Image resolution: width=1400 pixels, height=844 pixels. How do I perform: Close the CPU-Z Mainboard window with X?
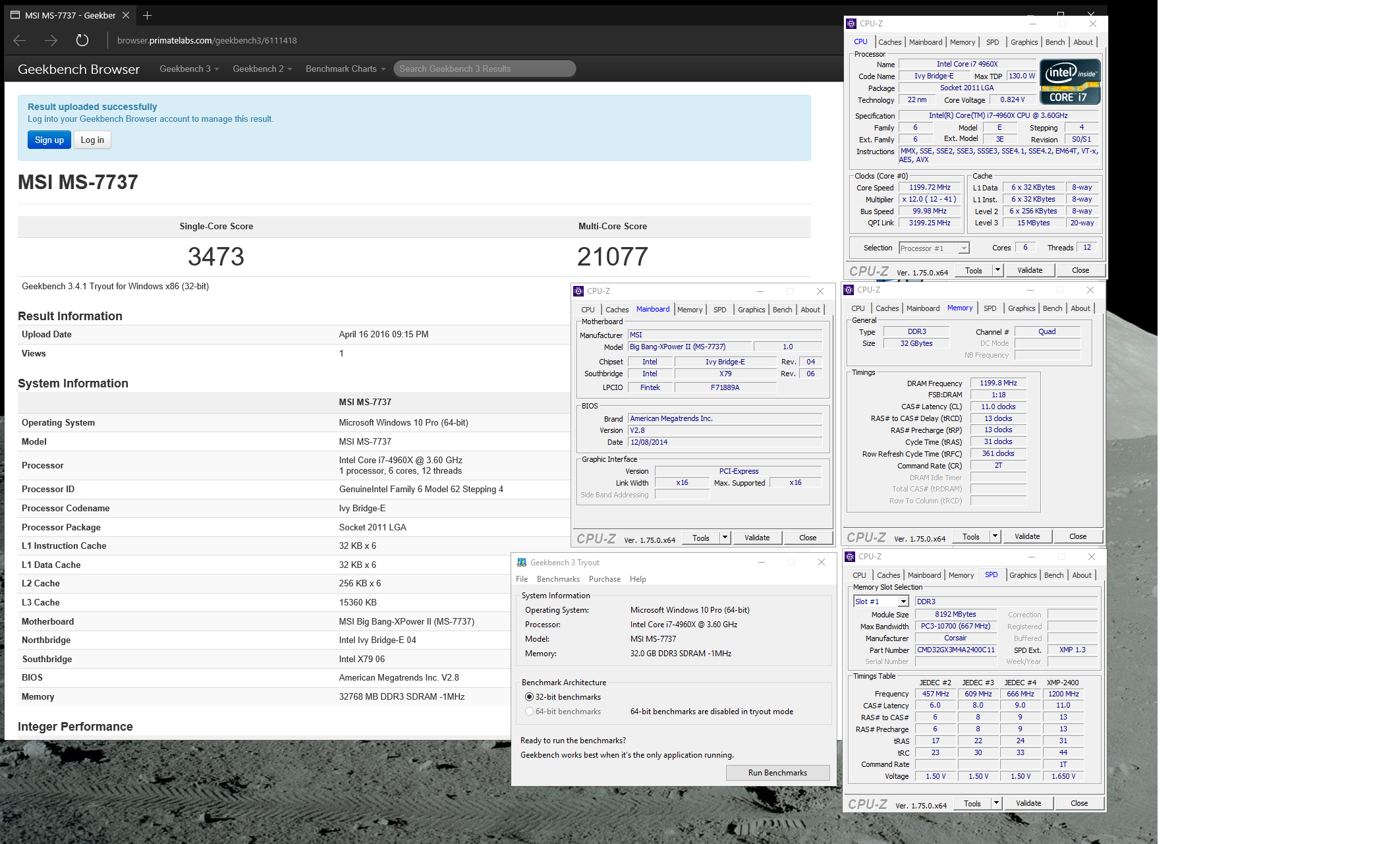(x=820, y=291)
